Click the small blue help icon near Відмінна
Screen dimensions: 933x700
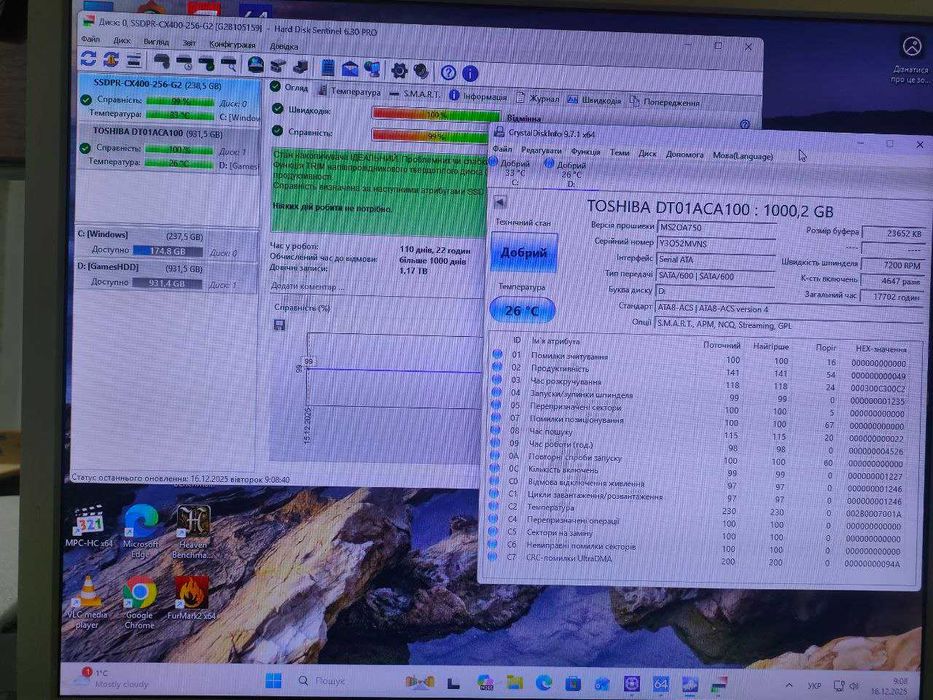(744, 124)
